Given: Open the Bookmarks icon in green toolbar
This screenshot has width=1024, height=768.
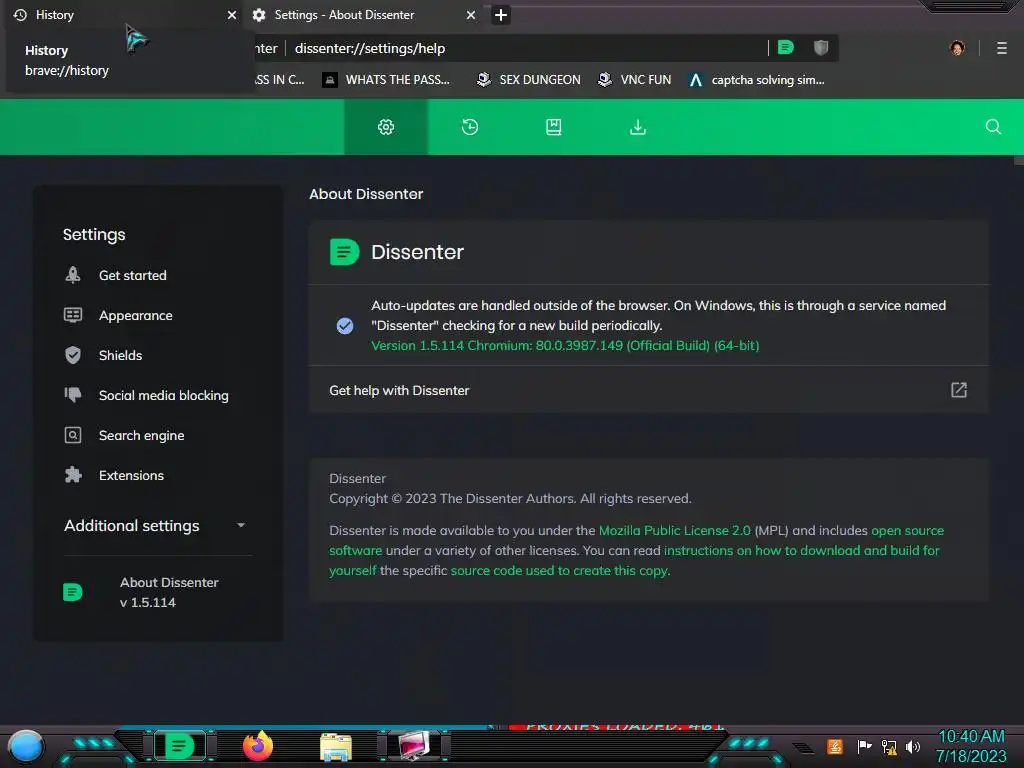Looking at the screenshot, I should [554, 127].
